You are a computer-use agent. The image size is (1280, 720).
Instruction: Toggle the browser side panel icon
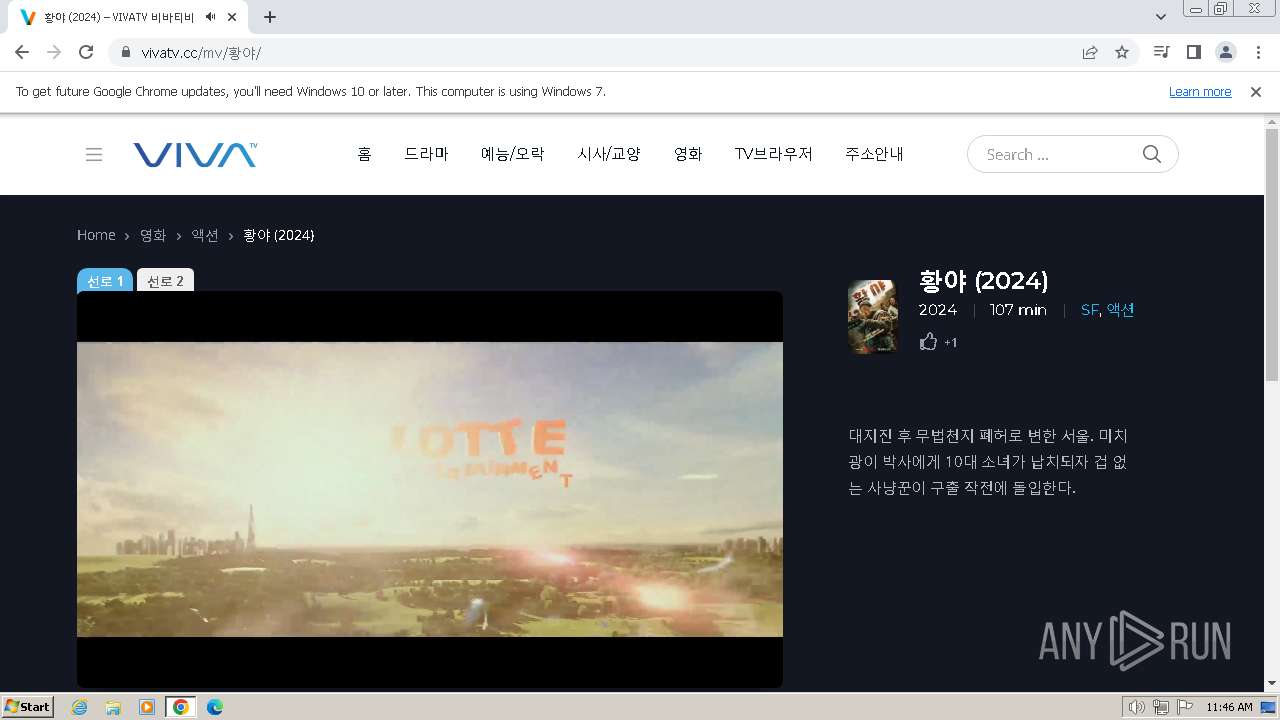click(1193, 52)
